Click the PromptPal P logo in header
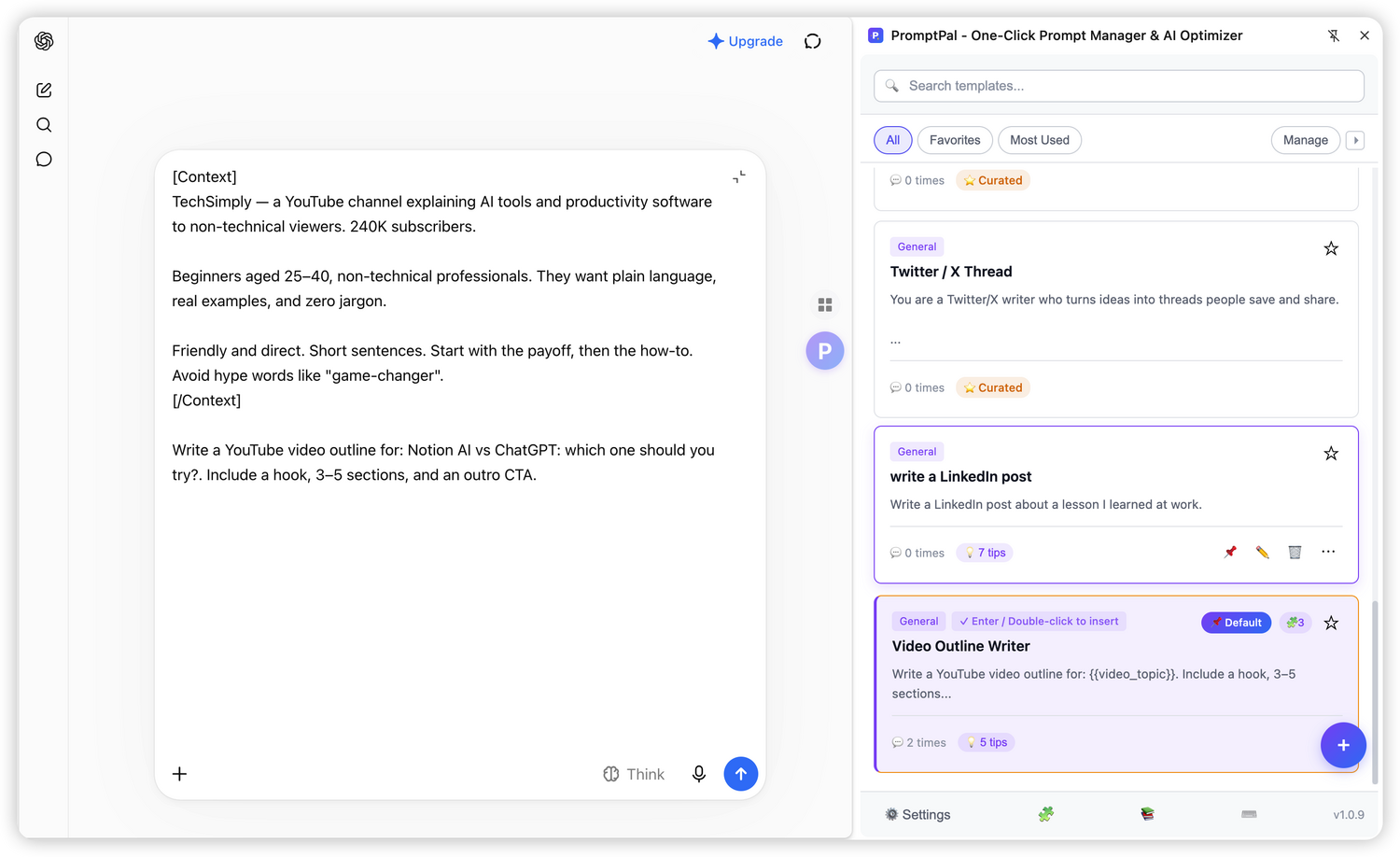 (875, 35)
